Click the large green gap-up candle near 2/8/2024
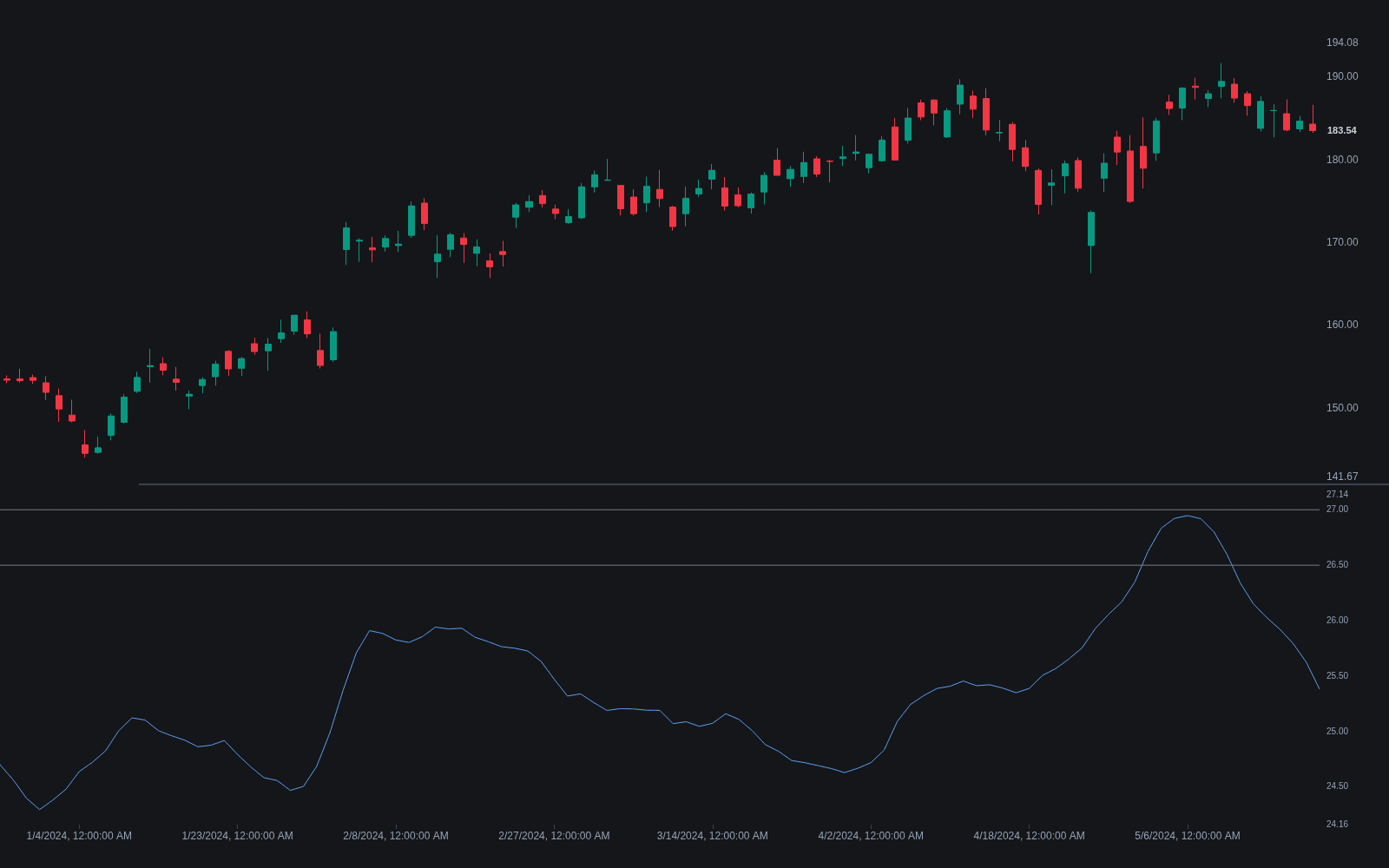 point(346,239)
